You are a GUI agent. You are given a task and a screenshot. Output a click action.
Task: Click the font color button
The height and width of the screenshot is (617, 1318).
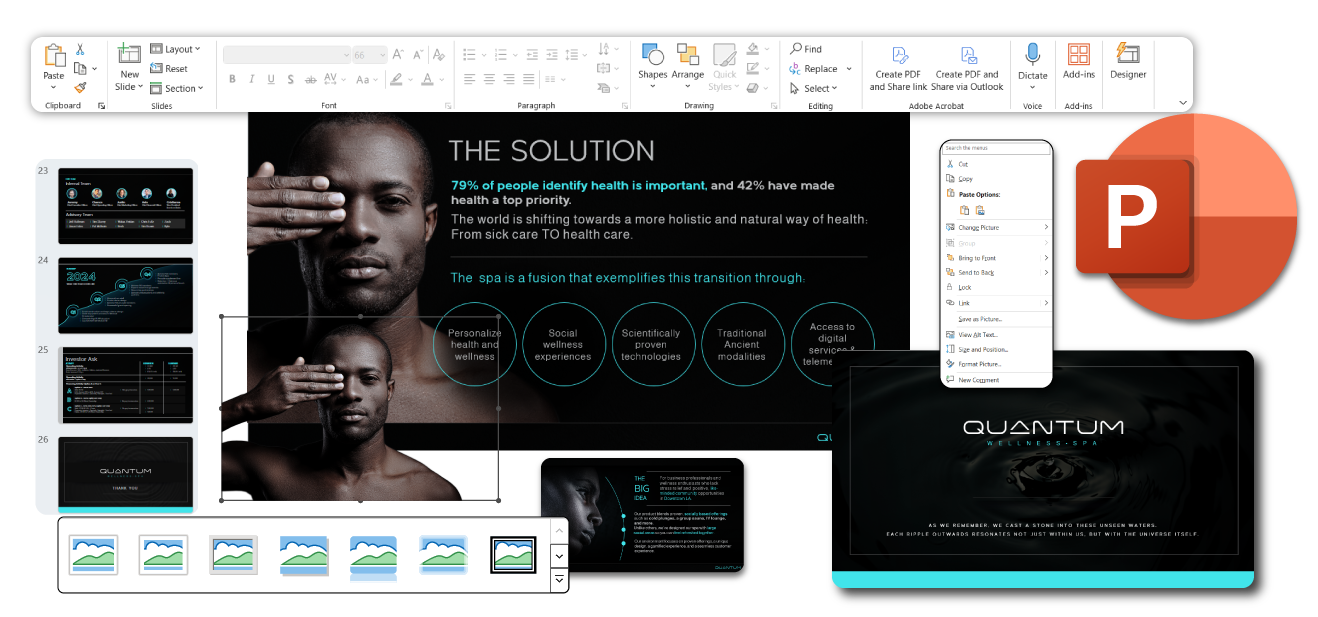click(x=428, y=80)
